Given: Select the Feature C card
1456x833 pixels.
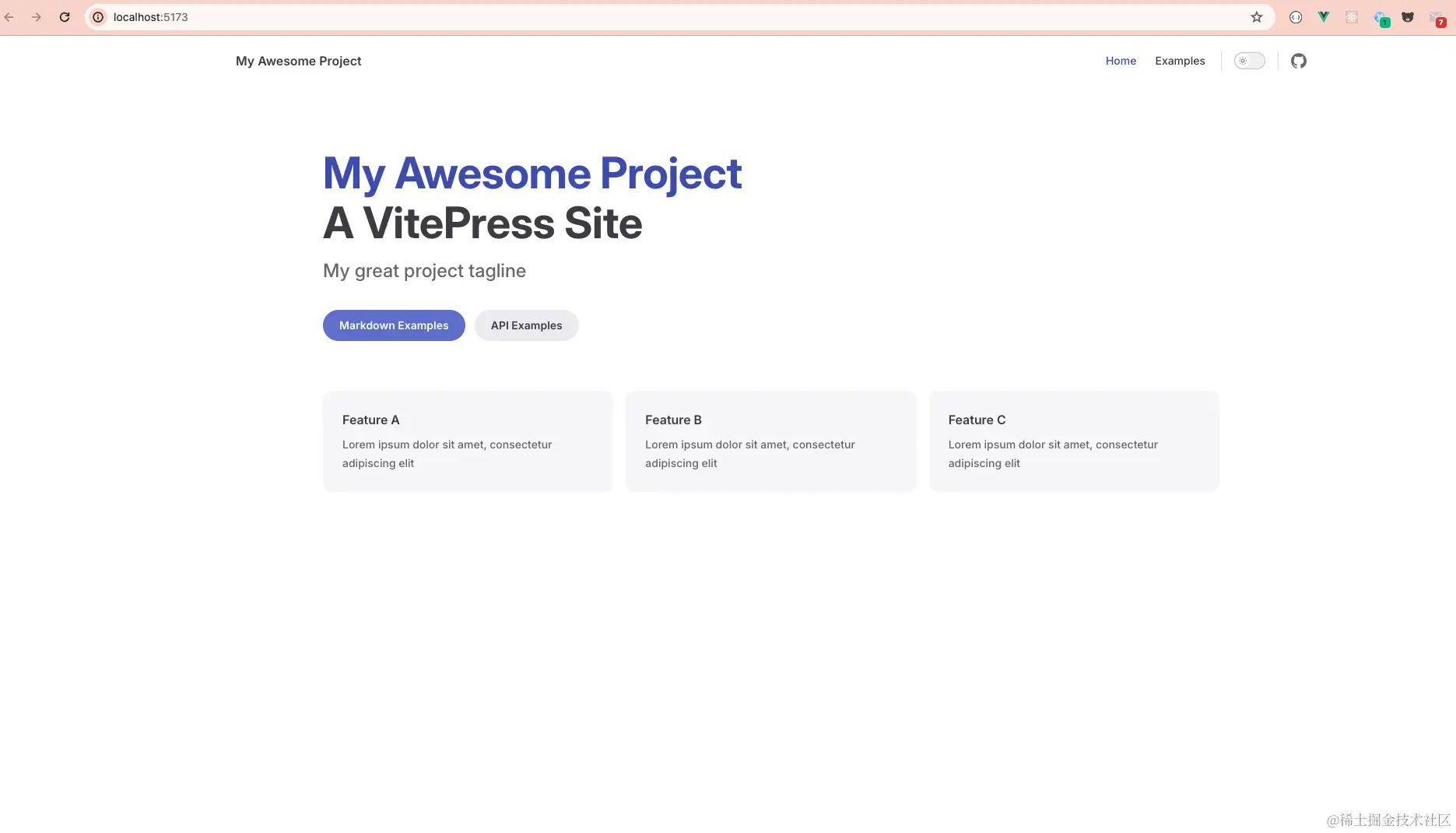Looking at the screenshot, I should click(x=1074, y=441).
